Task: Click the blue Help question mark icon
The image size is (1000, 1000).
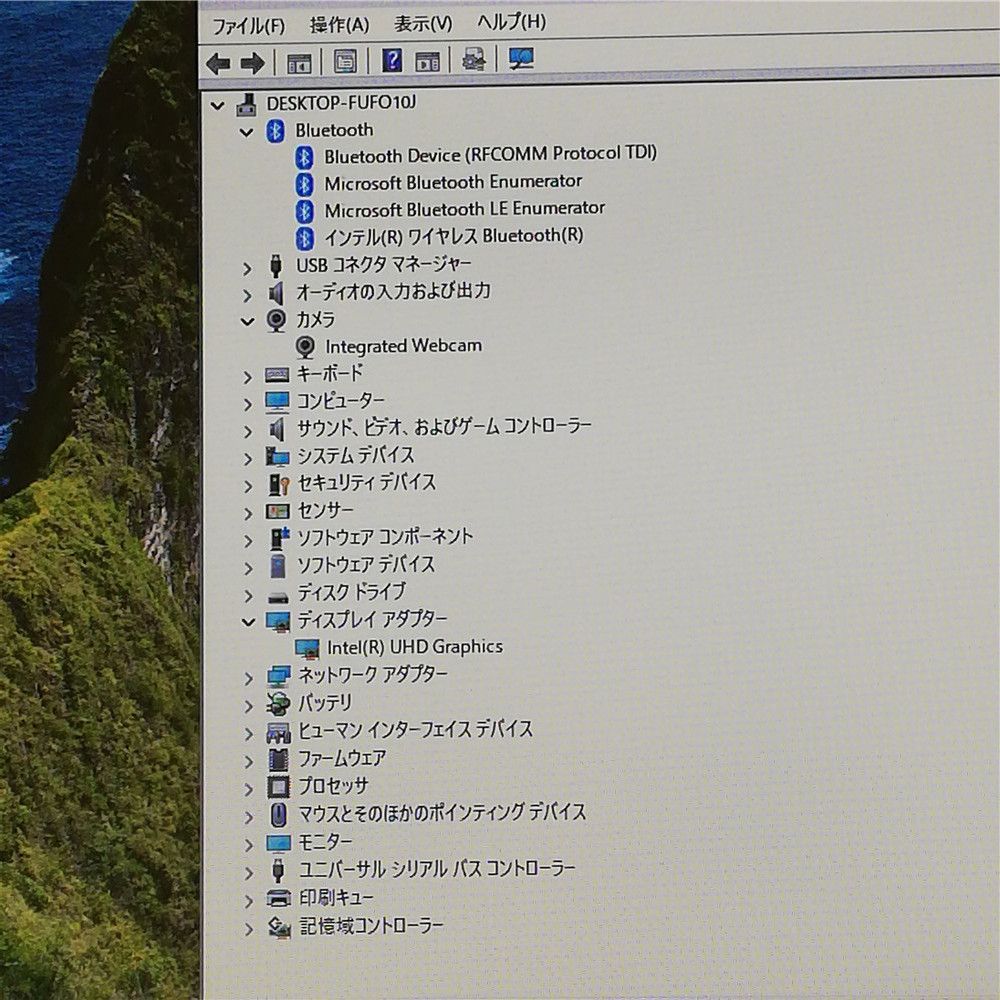Action: click(392, 61)
